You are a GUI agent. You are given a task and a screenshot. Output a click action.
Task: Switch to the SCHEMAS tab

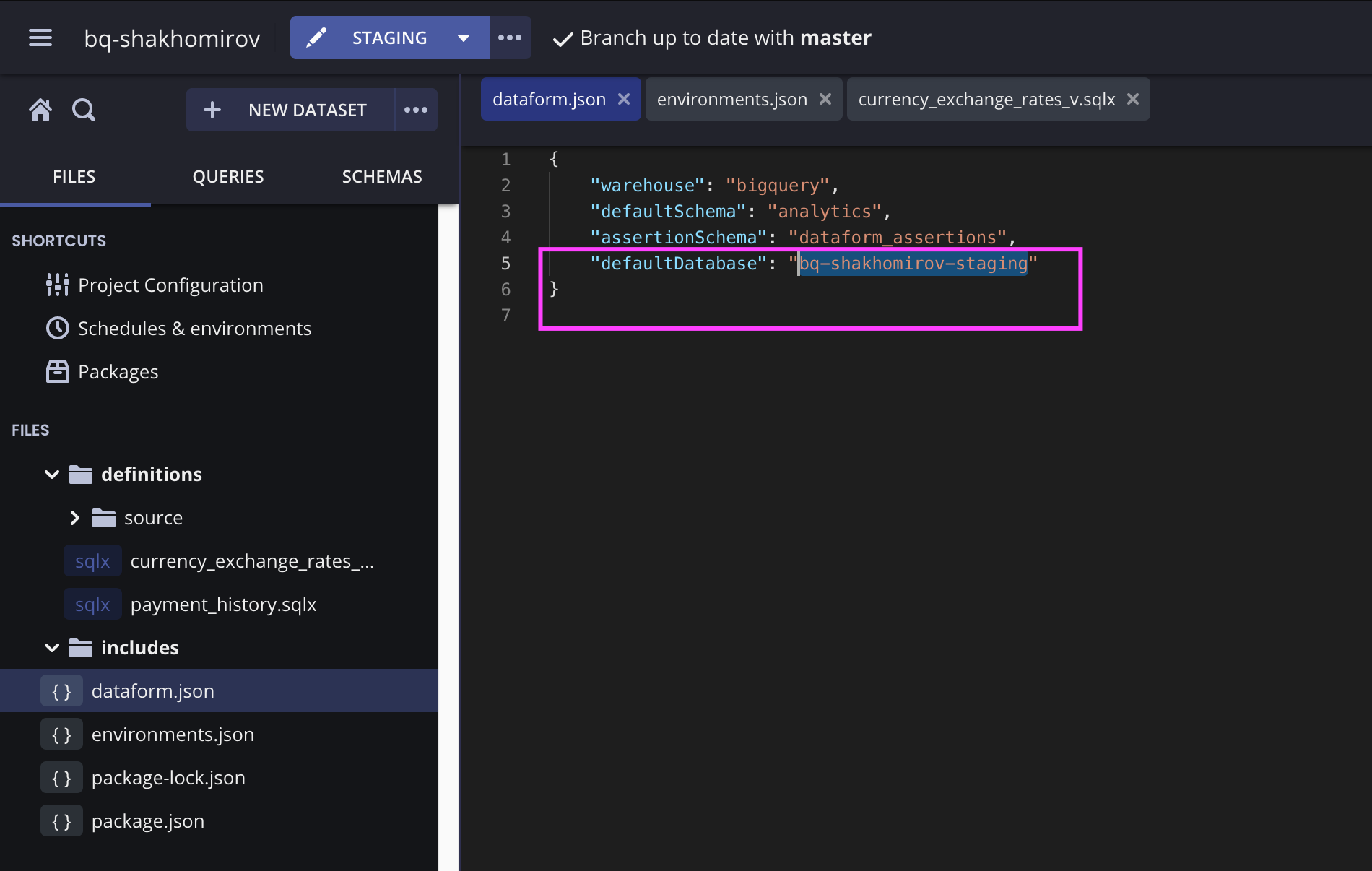pyautogui.click(x=382, y=177)
